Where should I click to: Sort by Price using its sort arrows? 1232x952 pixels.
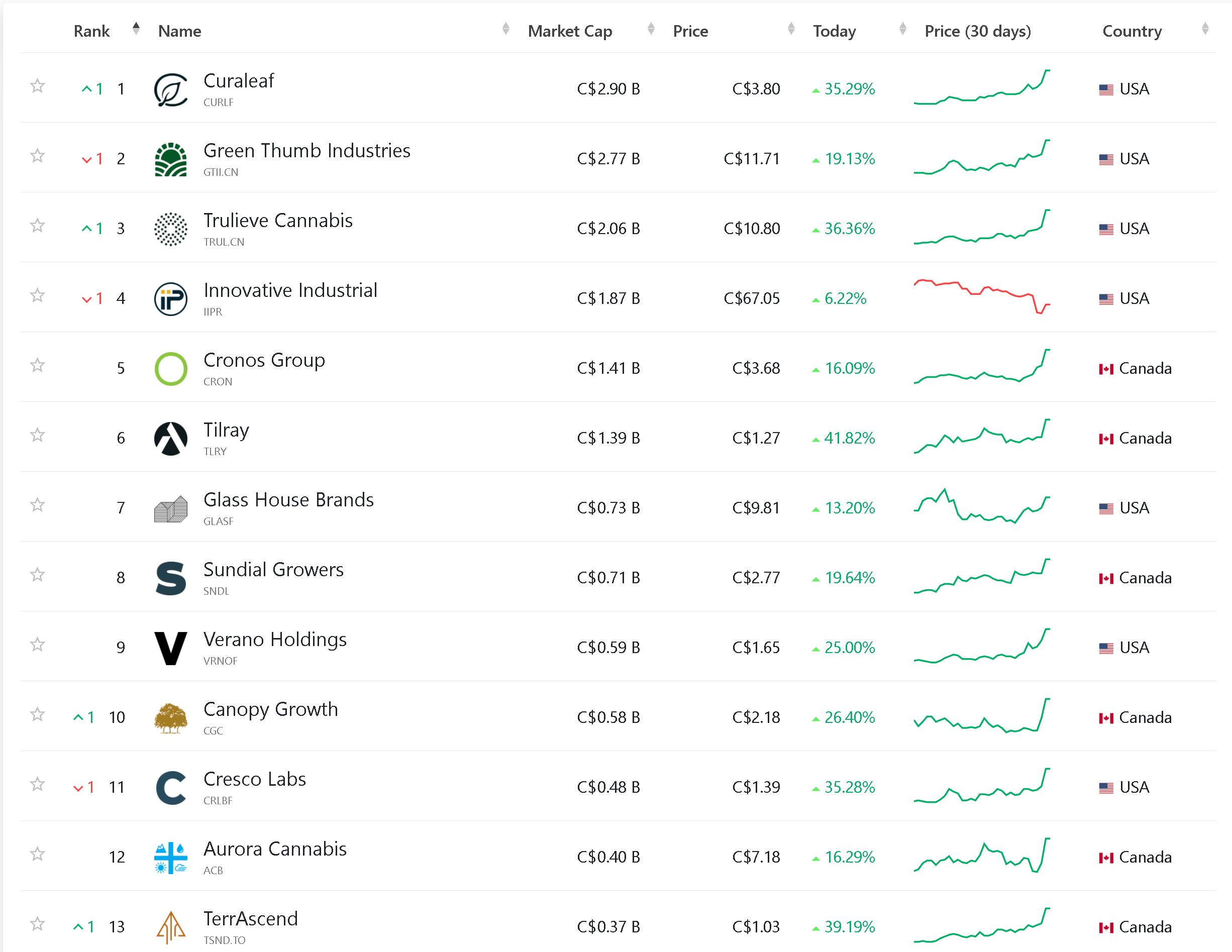point(791,29)
